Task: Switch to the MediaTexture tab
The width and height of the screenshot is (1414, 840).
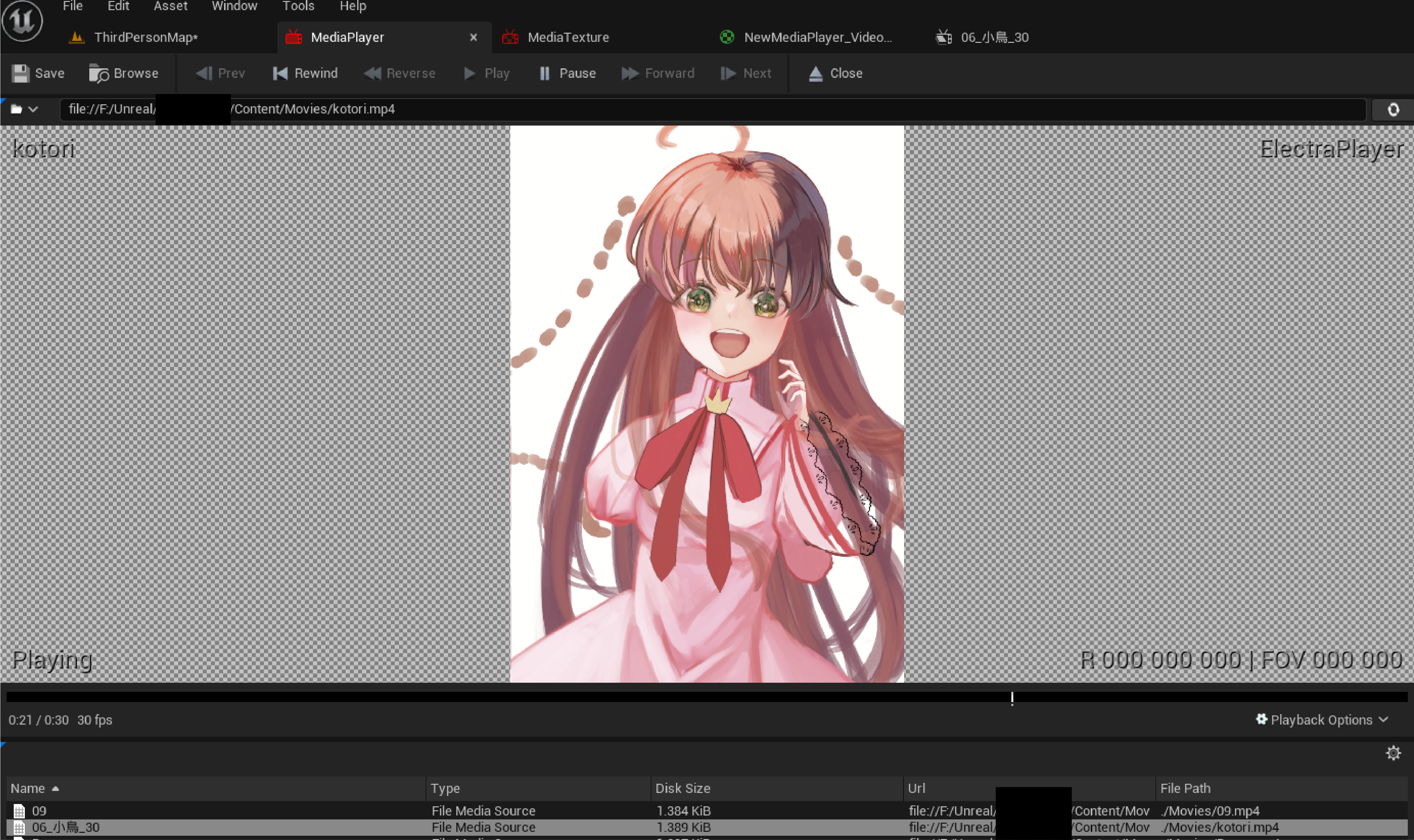Action: coord(568,37)
